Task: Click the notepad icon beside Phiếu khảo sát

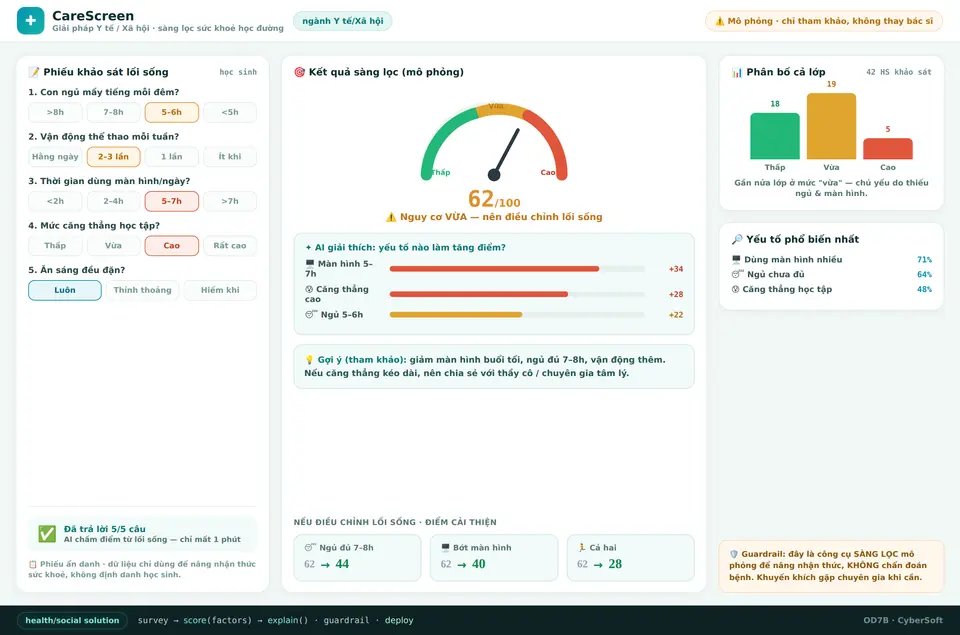Action: 34,72
